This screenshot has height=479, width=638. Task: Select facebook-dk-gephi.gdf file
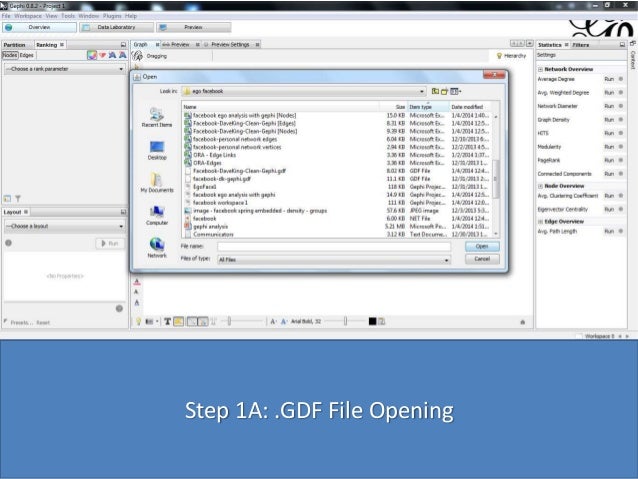pos(221,179)
